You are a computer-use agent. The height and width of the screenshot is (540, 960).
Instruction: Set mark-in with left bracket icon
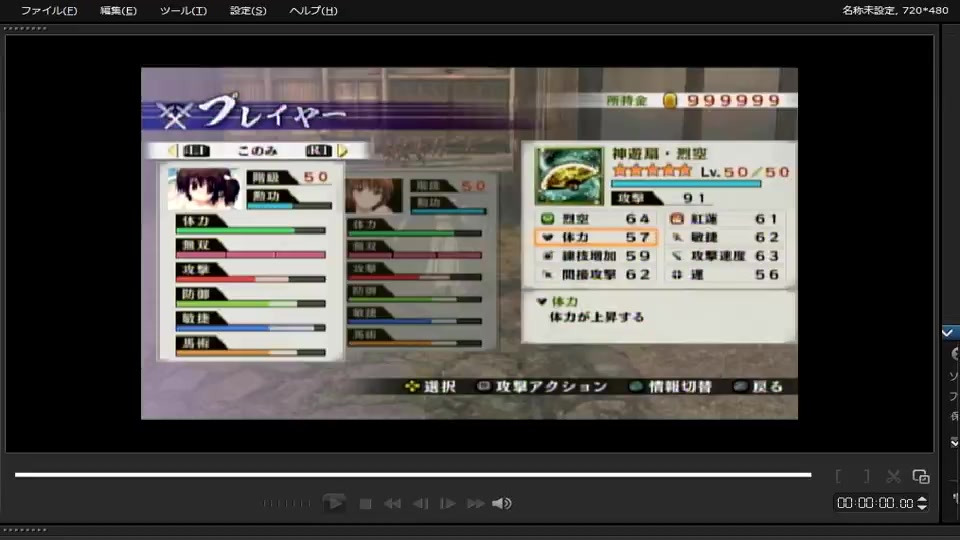pyautogui.click(x=838, y=476)
